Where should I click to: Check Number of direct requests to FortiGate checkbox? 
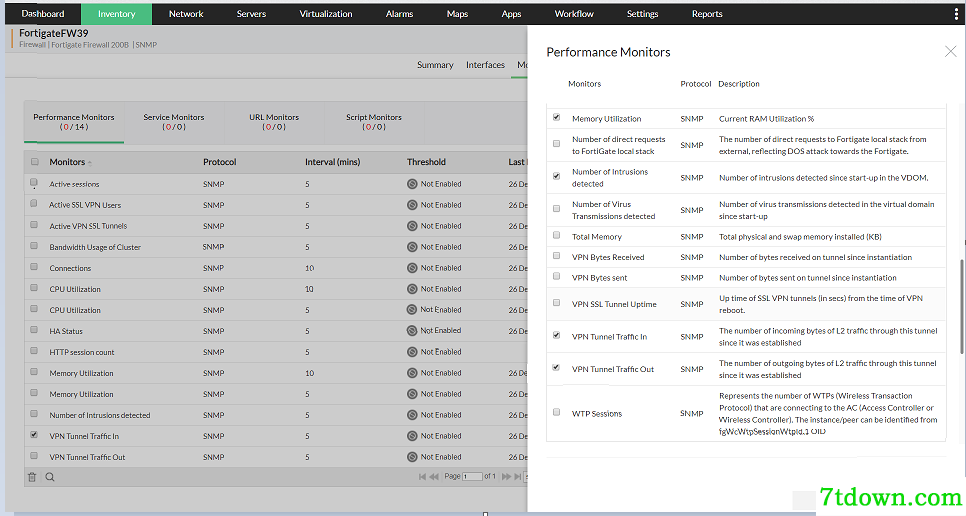(556, 143)
